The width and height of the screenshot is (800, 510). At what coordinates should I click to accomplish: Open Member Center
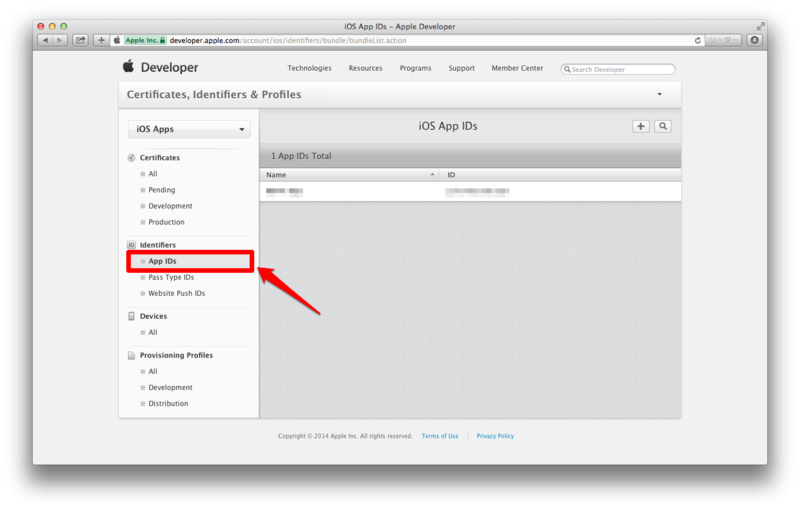point(517,68)
